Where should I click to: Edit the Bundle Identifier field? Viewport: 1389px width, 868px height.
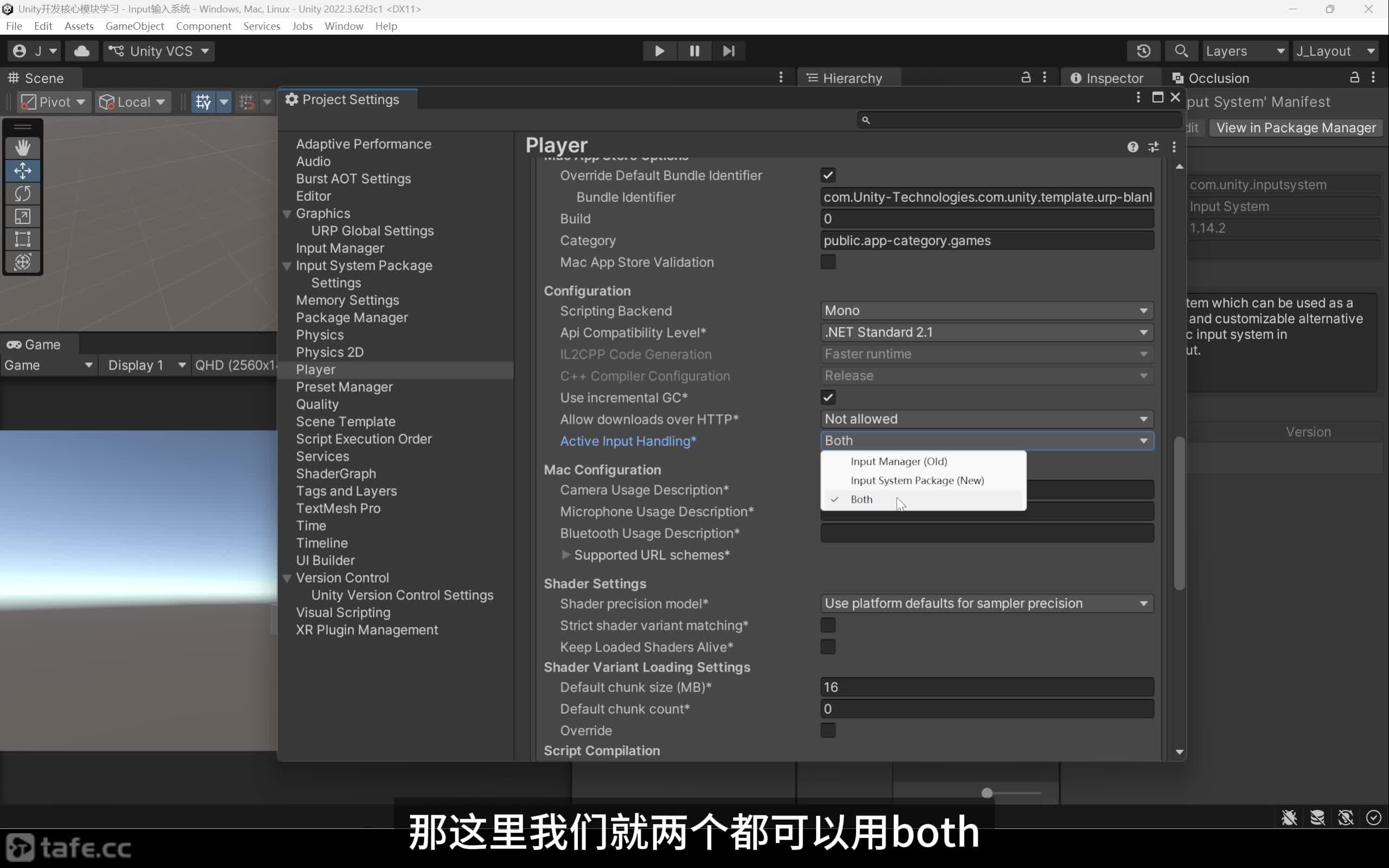click(x=986, y=197)
